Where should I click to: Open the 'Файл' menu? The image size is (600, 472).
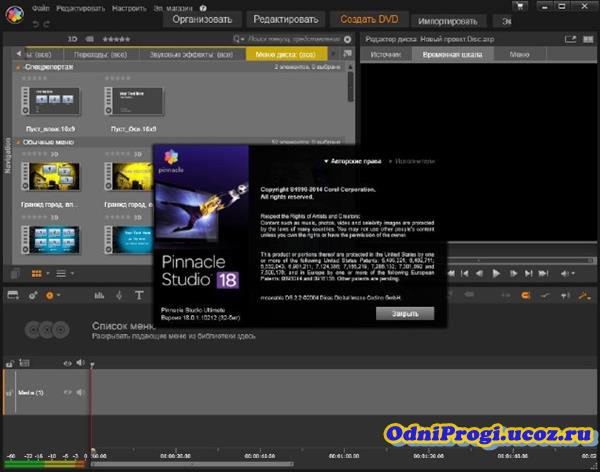coord(40,7)
